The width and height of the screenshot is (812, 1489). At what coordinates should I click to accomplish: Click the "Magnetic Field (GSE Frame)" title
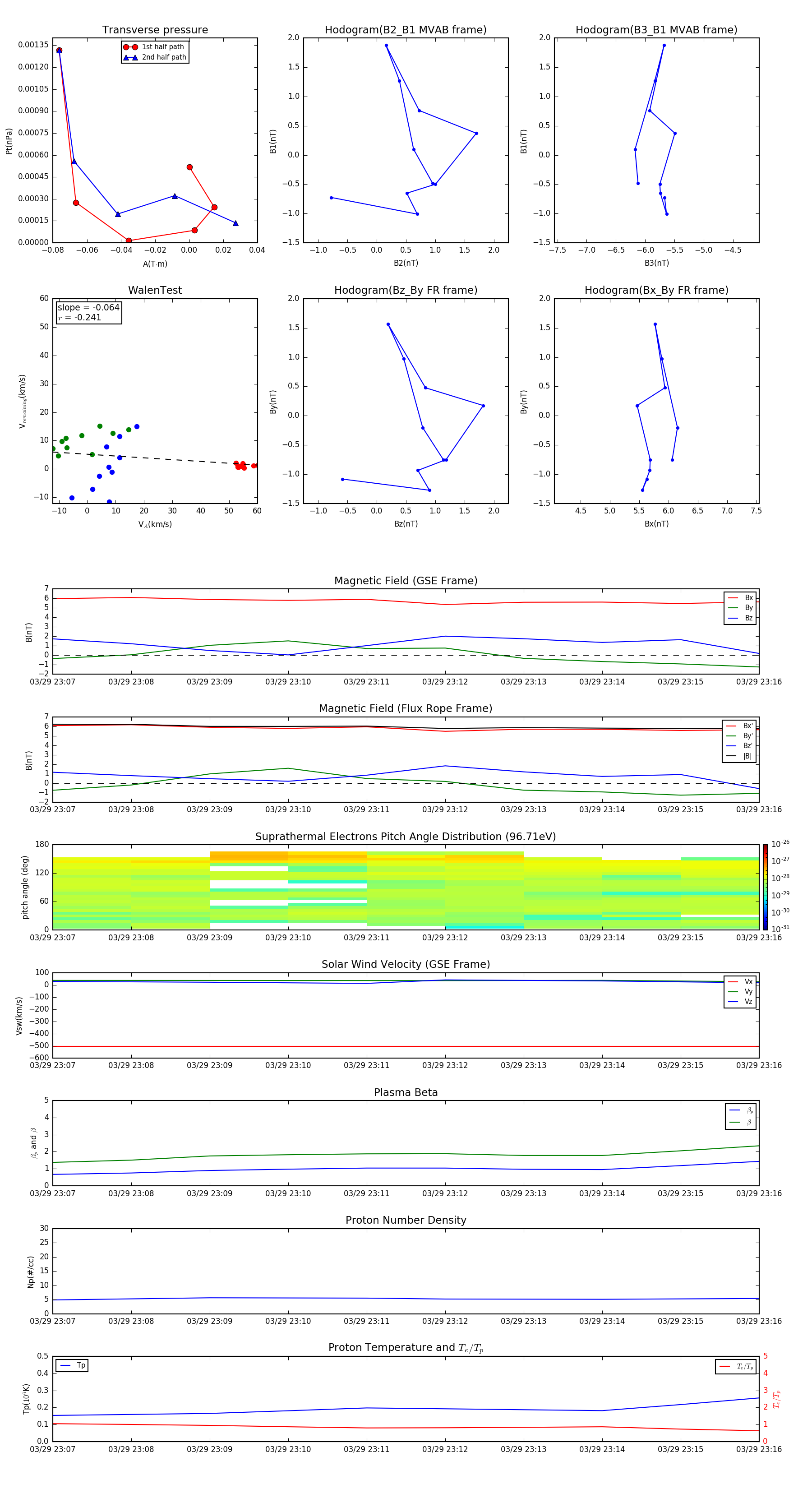click(406, 581)
